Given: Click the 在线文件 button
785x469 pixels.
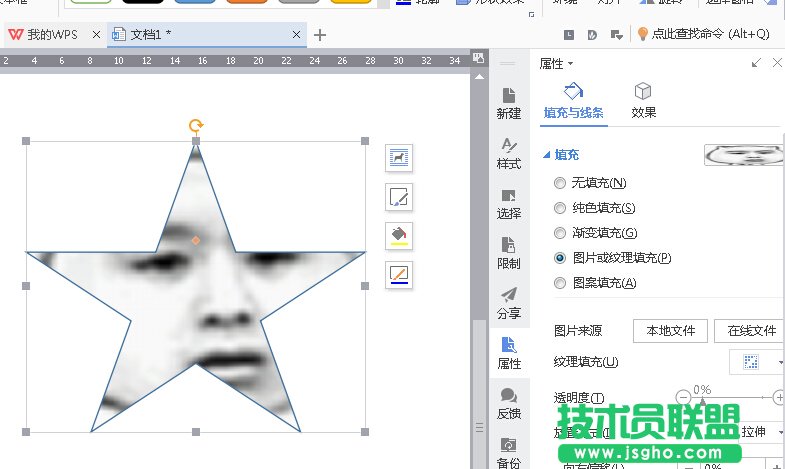Looking at the screenshot, I should click(751, 331).
